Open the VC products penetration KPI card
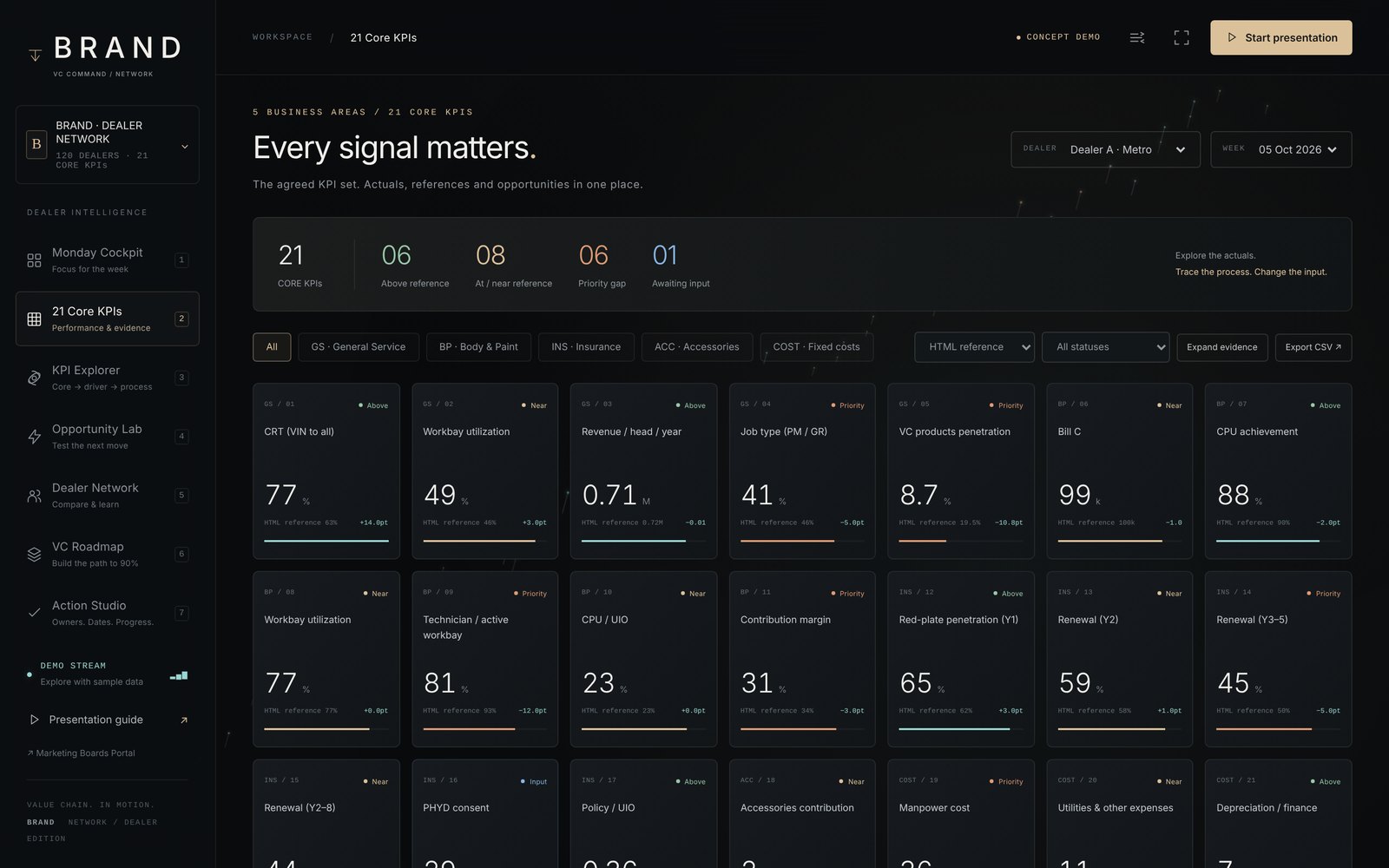The height and width of the screenshot is (868, 1389). pos(961,470)
